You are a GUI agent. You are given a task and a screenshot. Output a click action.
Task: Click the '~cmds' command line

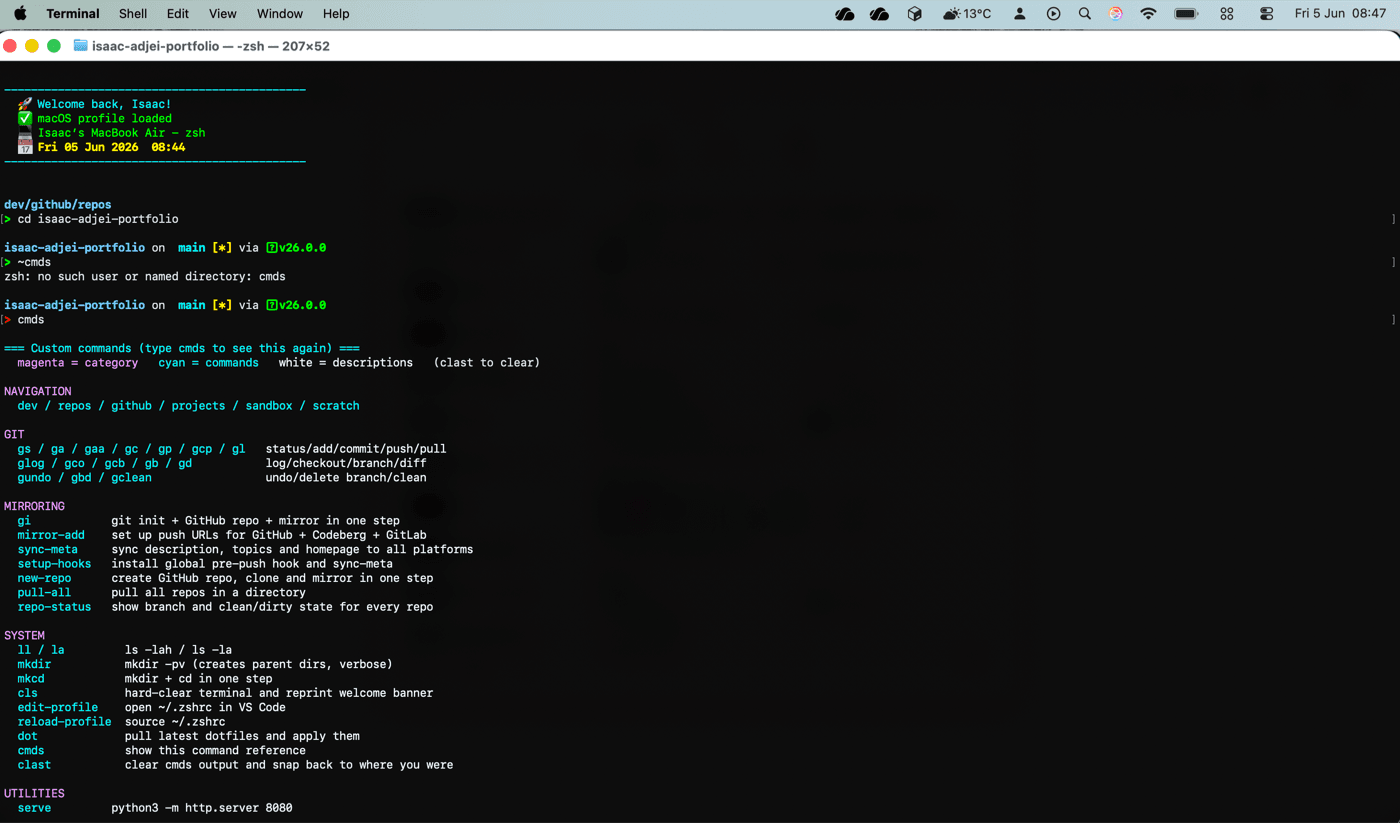click(34, 262)
